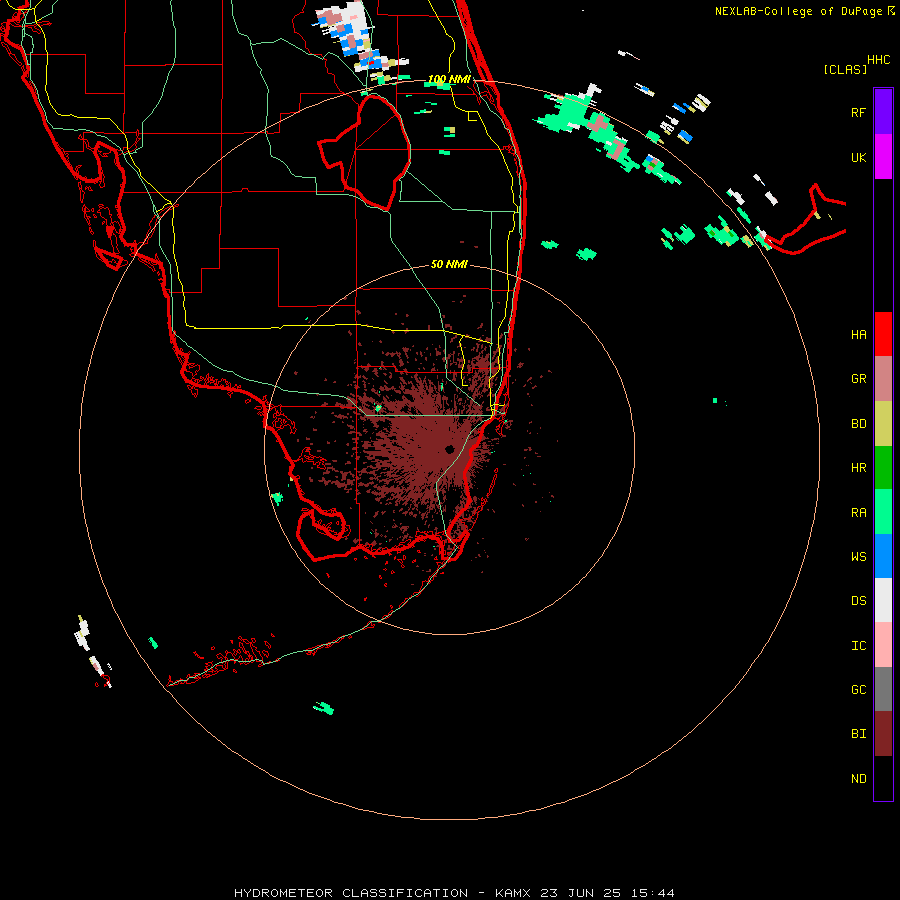Image resolution: width=900 pixels, height=900 pixels.
Task: Click the pink-brown GR legend swatch
Action: point(883,379)
